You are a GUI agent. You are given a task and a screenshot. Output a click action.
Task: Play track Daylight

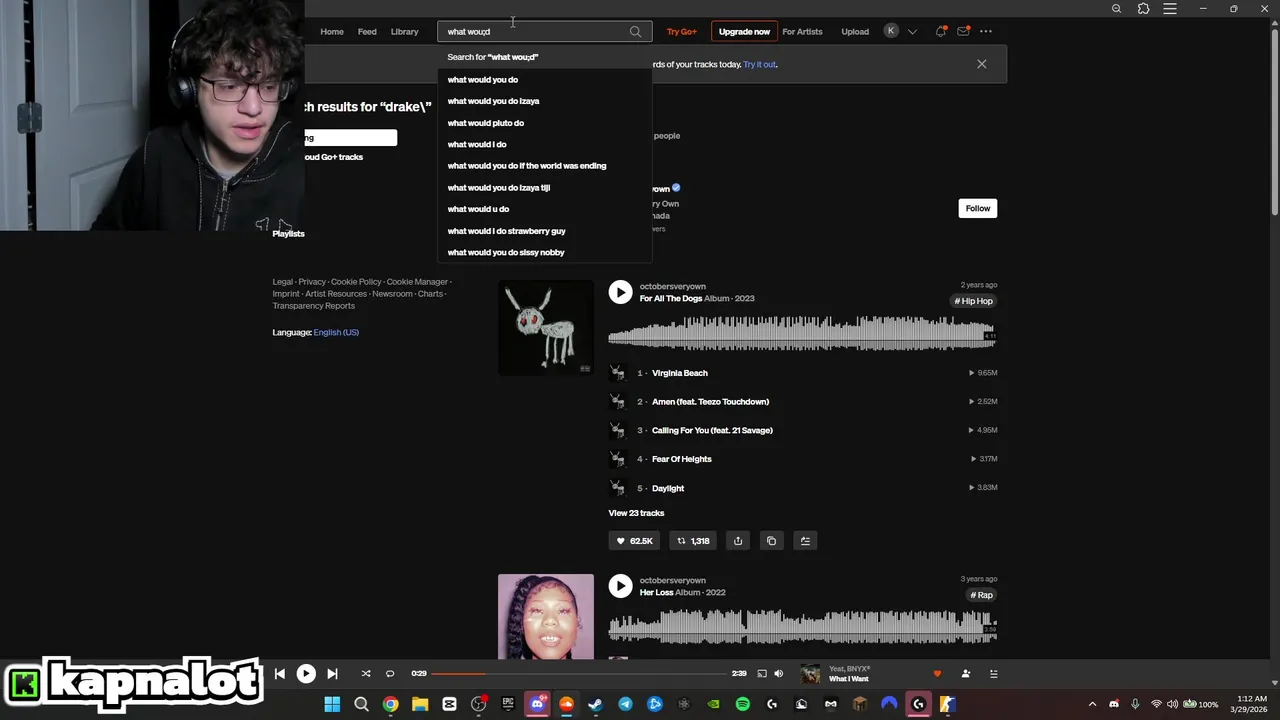point(668,488)
